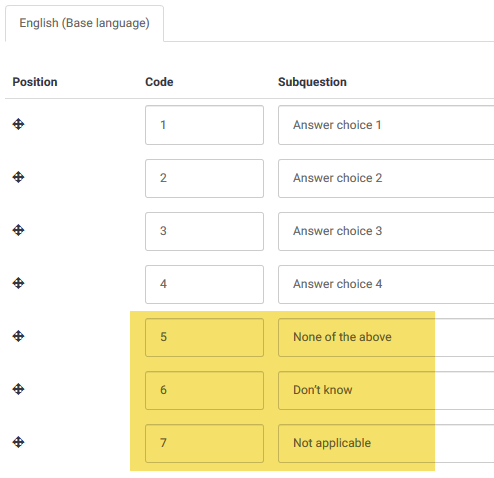Screen dimensions: 494x478
Task: Click the move icon for Don't know row
Action: click(x=18, y=389)
